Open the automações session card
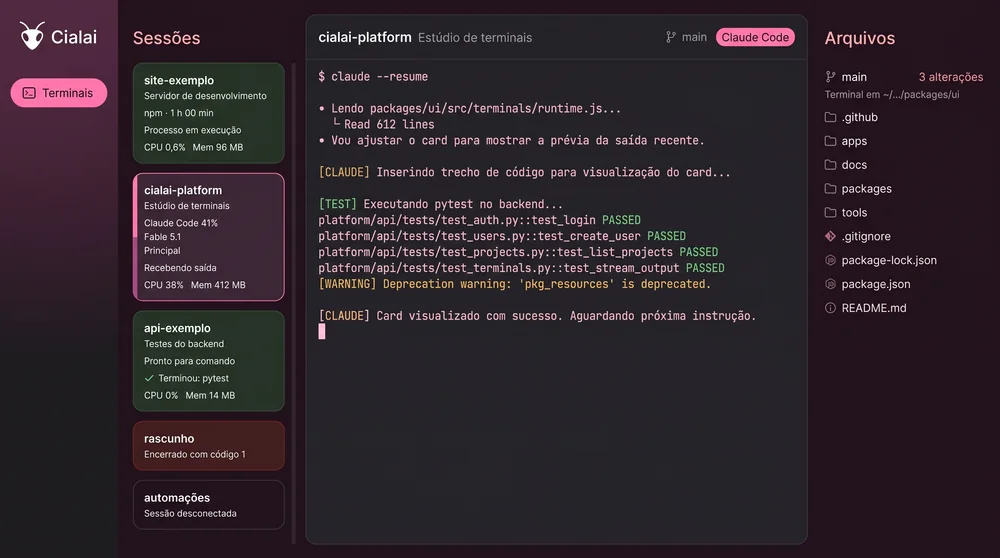 pos(209,505)
